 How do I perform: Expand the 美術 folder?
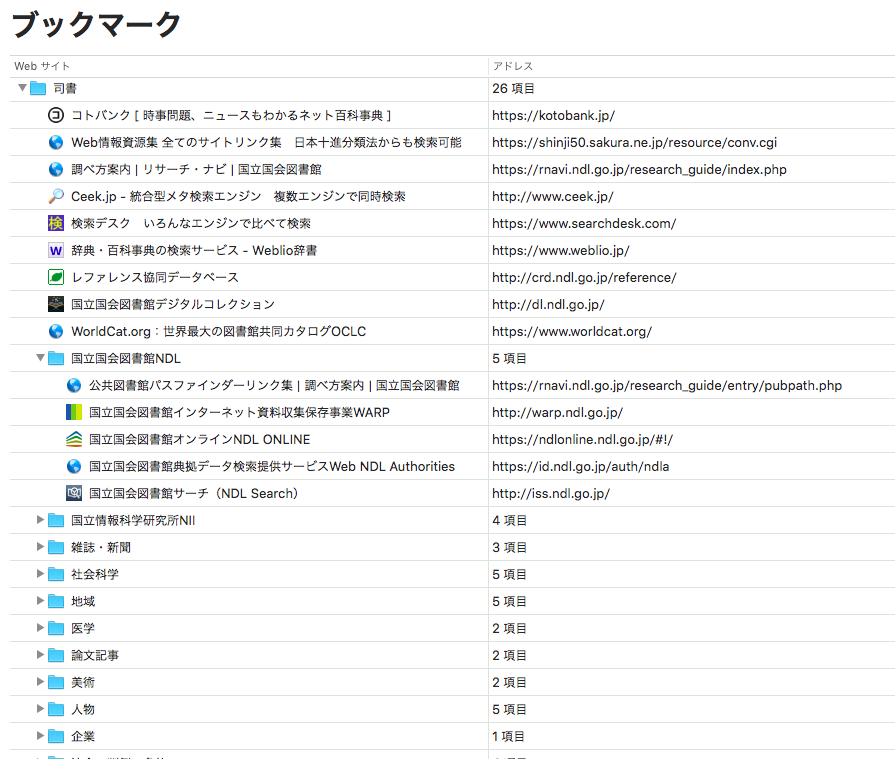40,681
